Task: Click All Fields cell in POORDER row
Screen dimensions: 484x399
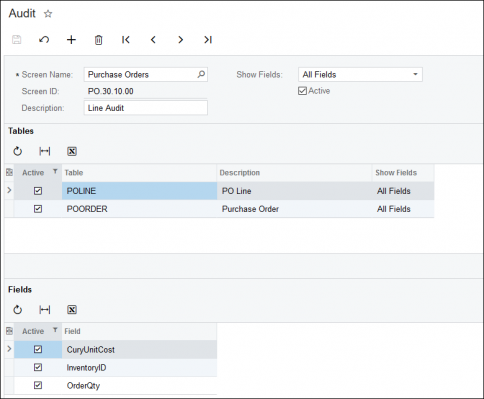Action: (x=403, y=209)
